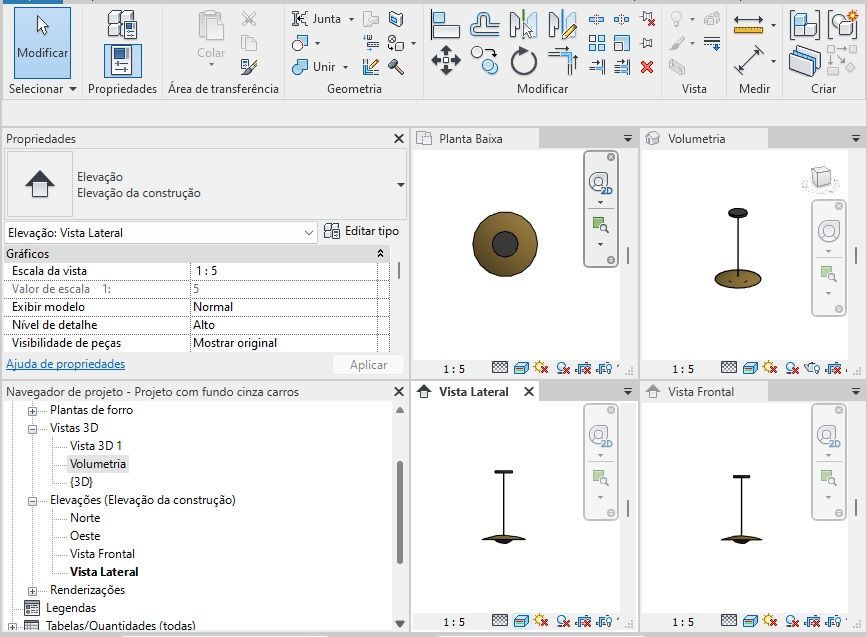
Task: Open the ViewCube in Volumetria view
Action: pos(821,178)
